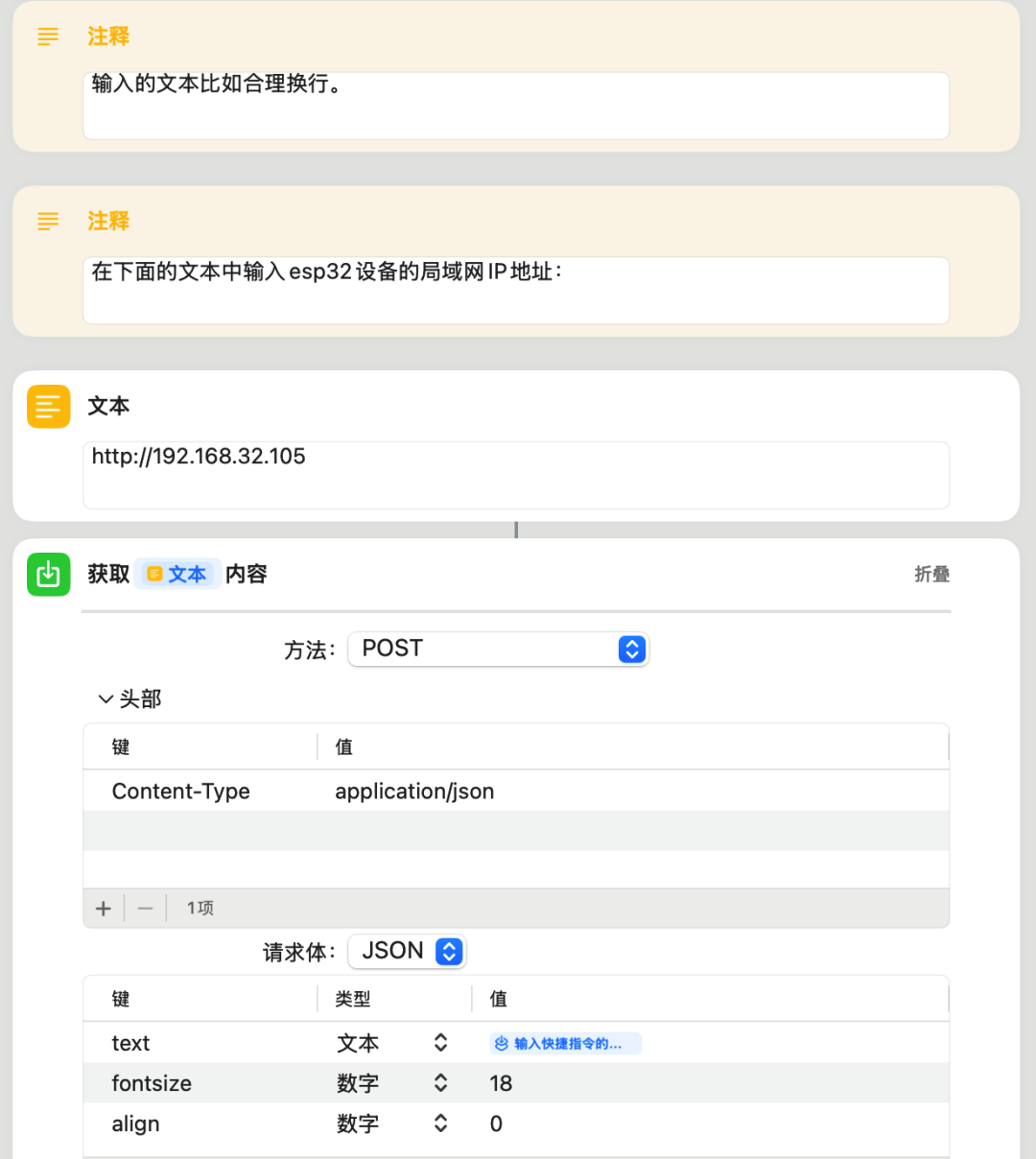Change type of fontsize key via stepper

coord(440,1083)
